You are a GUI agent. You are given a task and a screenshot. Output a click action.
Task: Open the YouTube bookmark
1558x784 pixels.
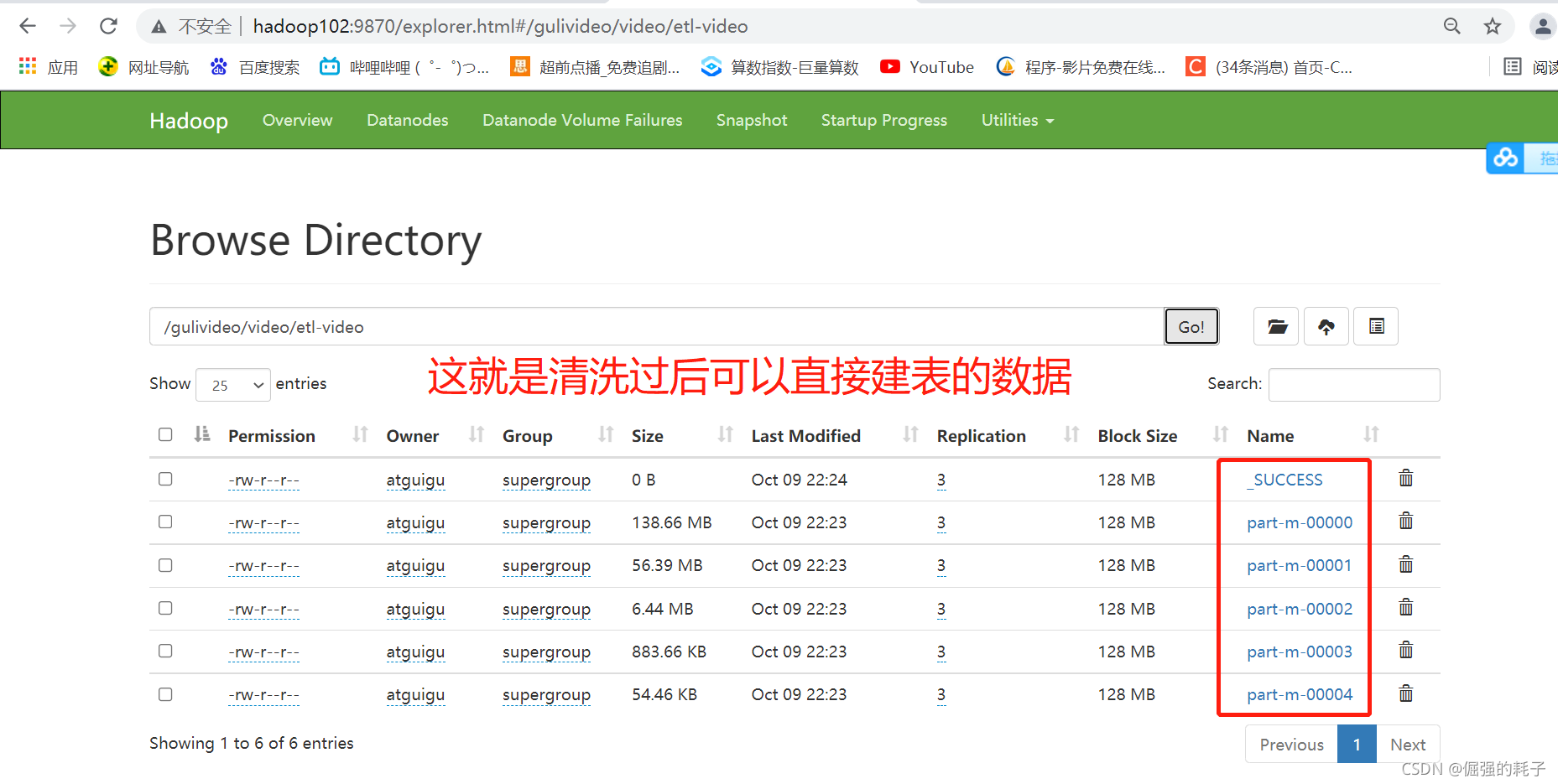pos(927,67)
